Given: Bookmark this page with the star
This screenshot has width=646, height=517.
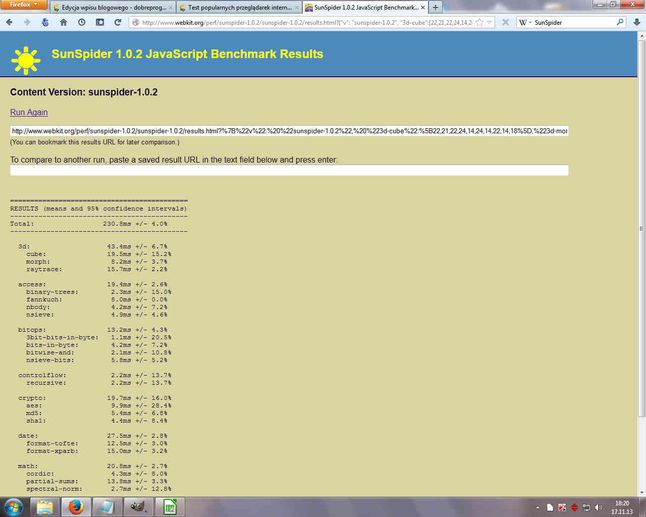Looking at the screenshot, I should pos(479,23).
